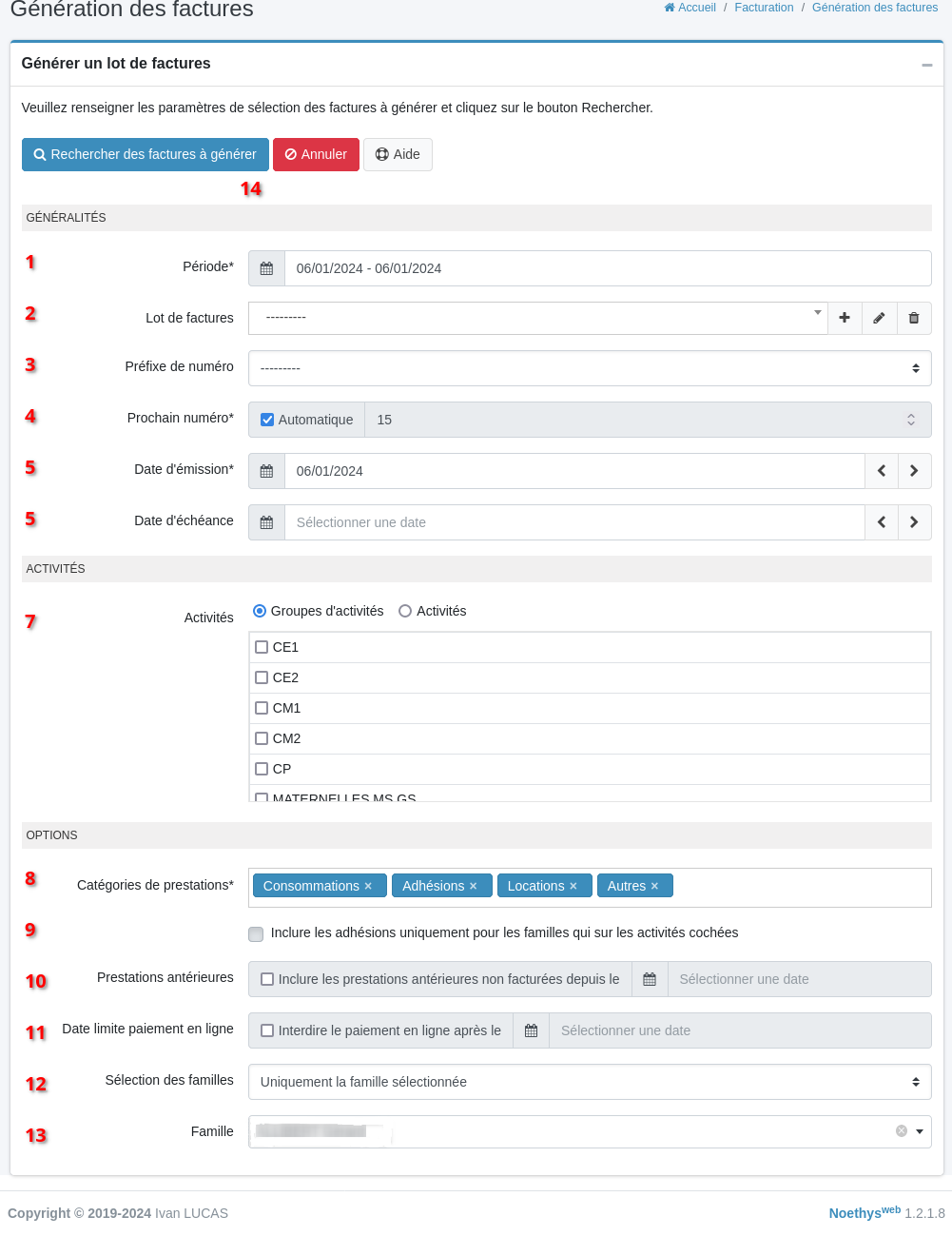
Task: Remove the Consommations category tag
Action: click(368, 886)
